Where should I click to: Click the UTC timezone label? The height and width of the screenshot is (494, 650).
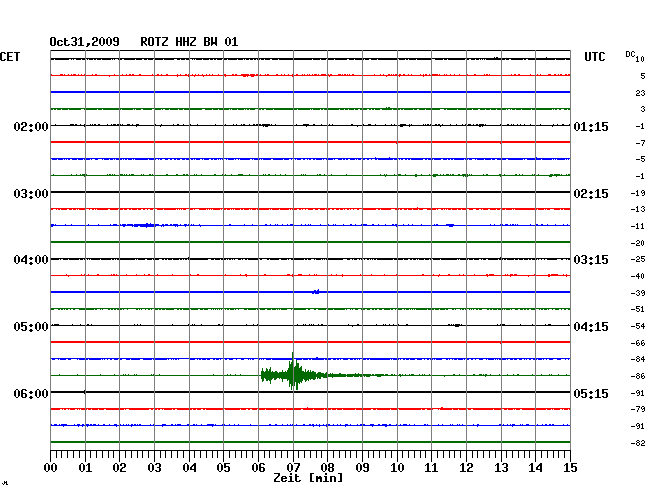[594, 57]
